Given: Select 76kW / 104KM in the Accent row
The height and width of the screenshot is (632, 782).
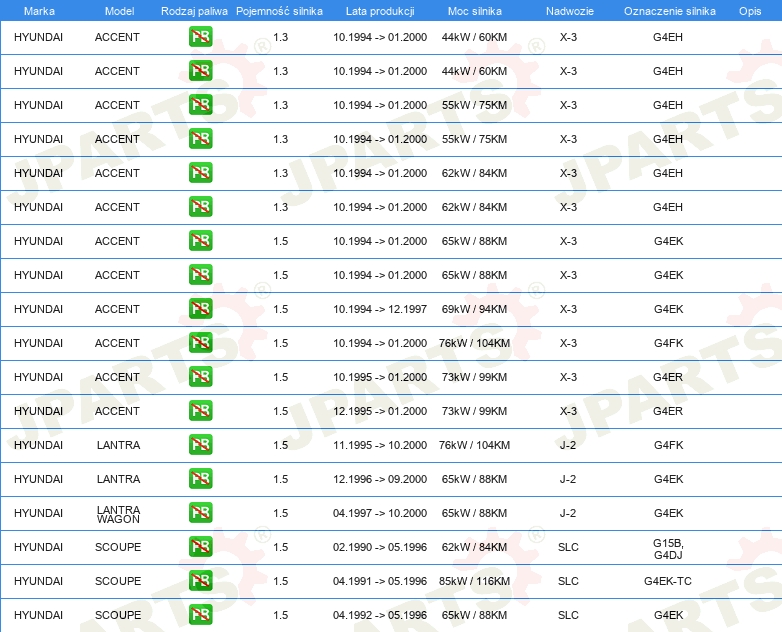Looking at the screenshot, I should tap(474, 343).
